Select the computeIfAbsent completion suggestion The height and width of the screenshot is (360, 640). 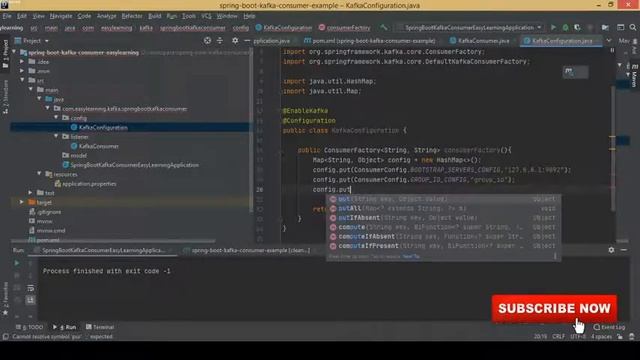click(443, 237)
